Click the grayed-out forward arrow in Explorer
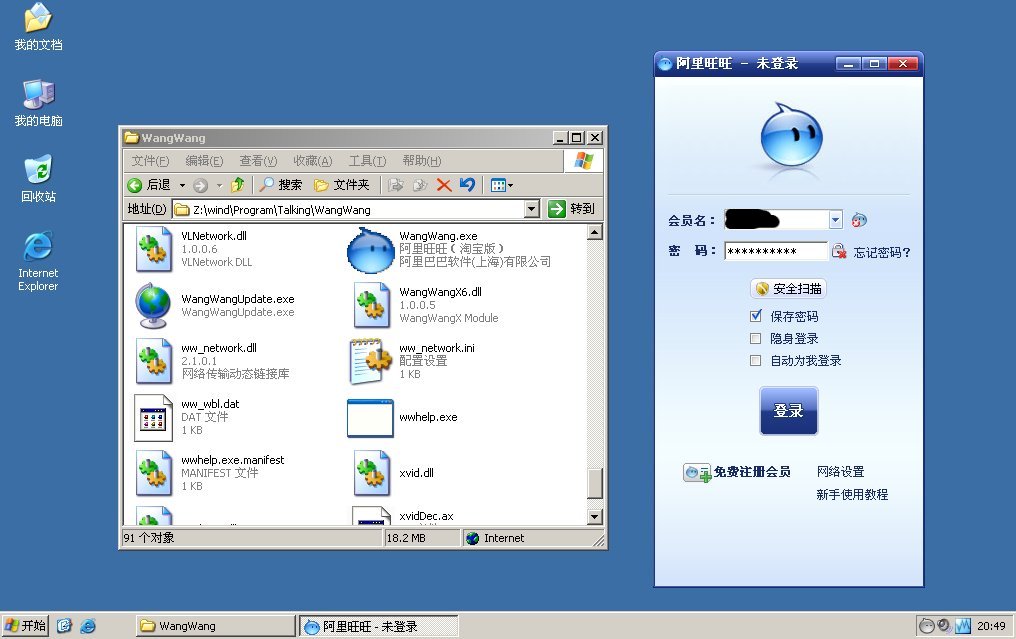1016x639 pixels. pyautogui.click(x=200, y=185)
